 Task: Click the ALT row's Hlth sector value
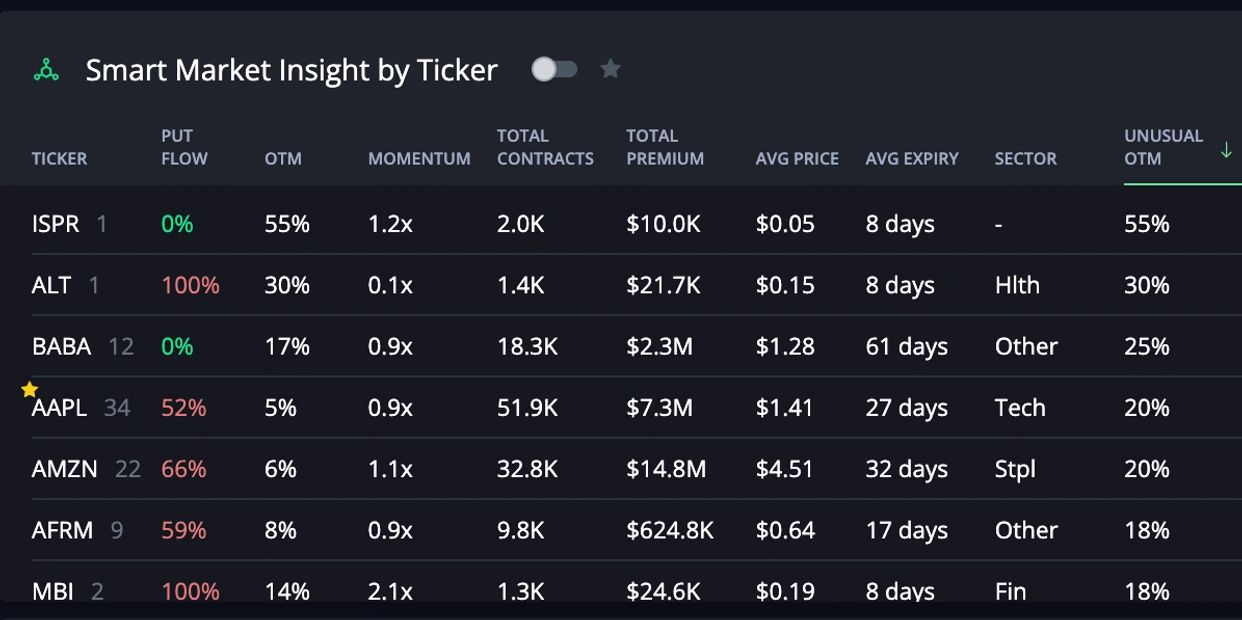(1016, 285)
